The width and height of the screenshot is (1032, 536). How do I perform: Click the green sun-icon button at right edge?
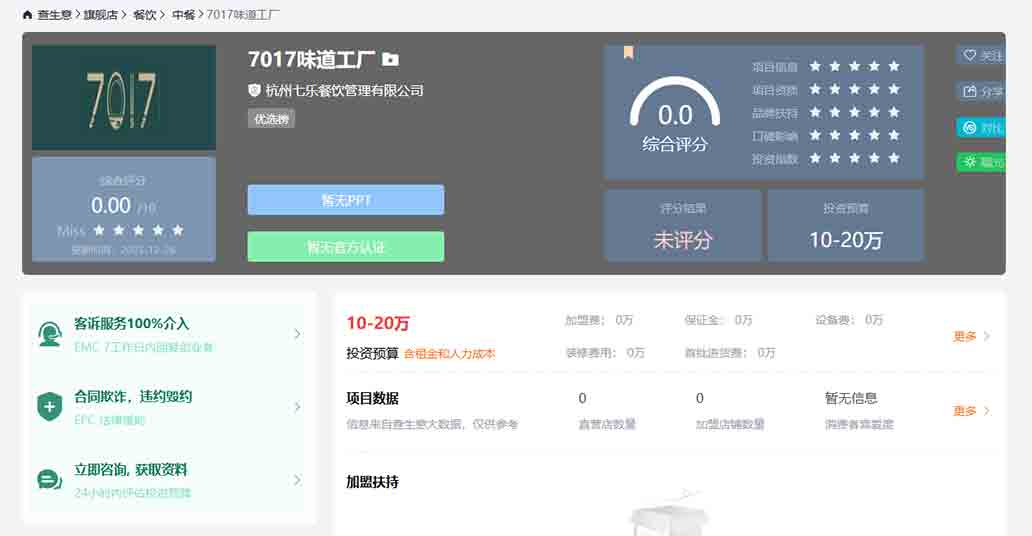point(981,162)
